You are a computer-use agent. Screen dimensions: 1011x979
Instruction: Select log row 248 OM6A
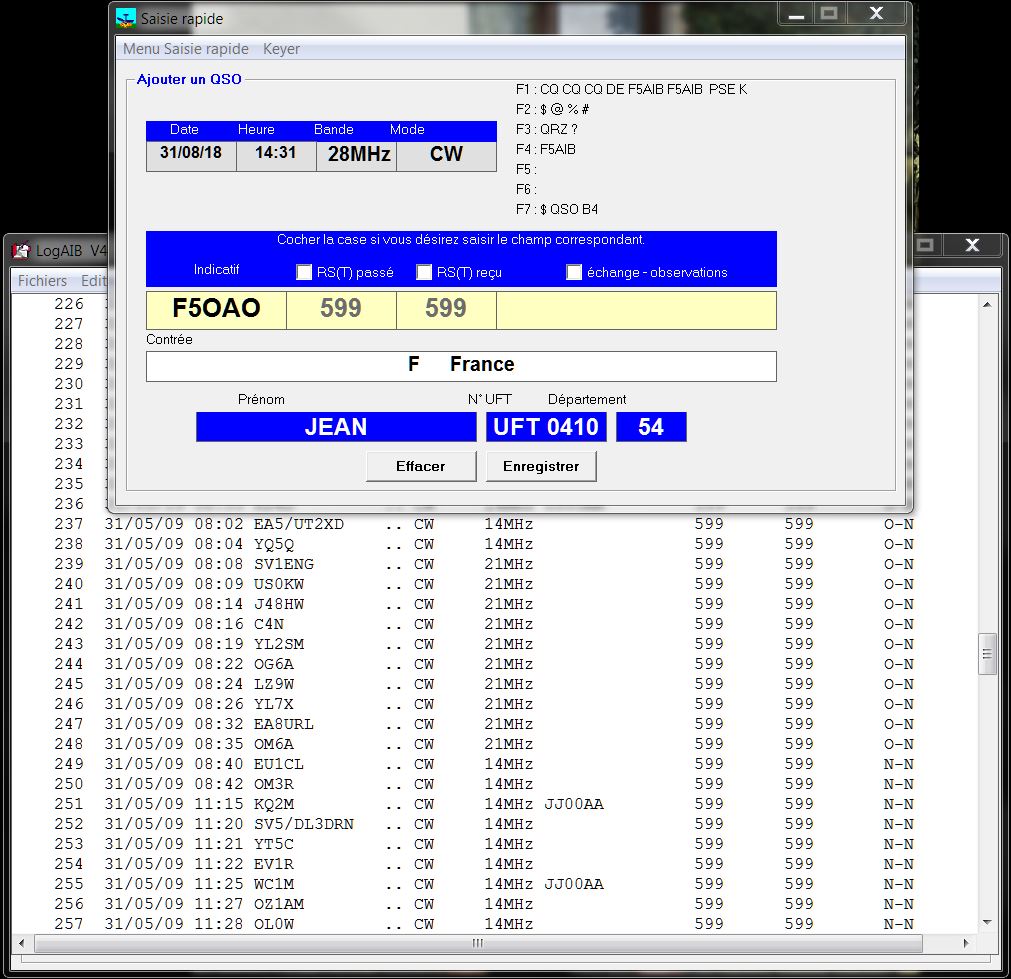pos(484,744)
